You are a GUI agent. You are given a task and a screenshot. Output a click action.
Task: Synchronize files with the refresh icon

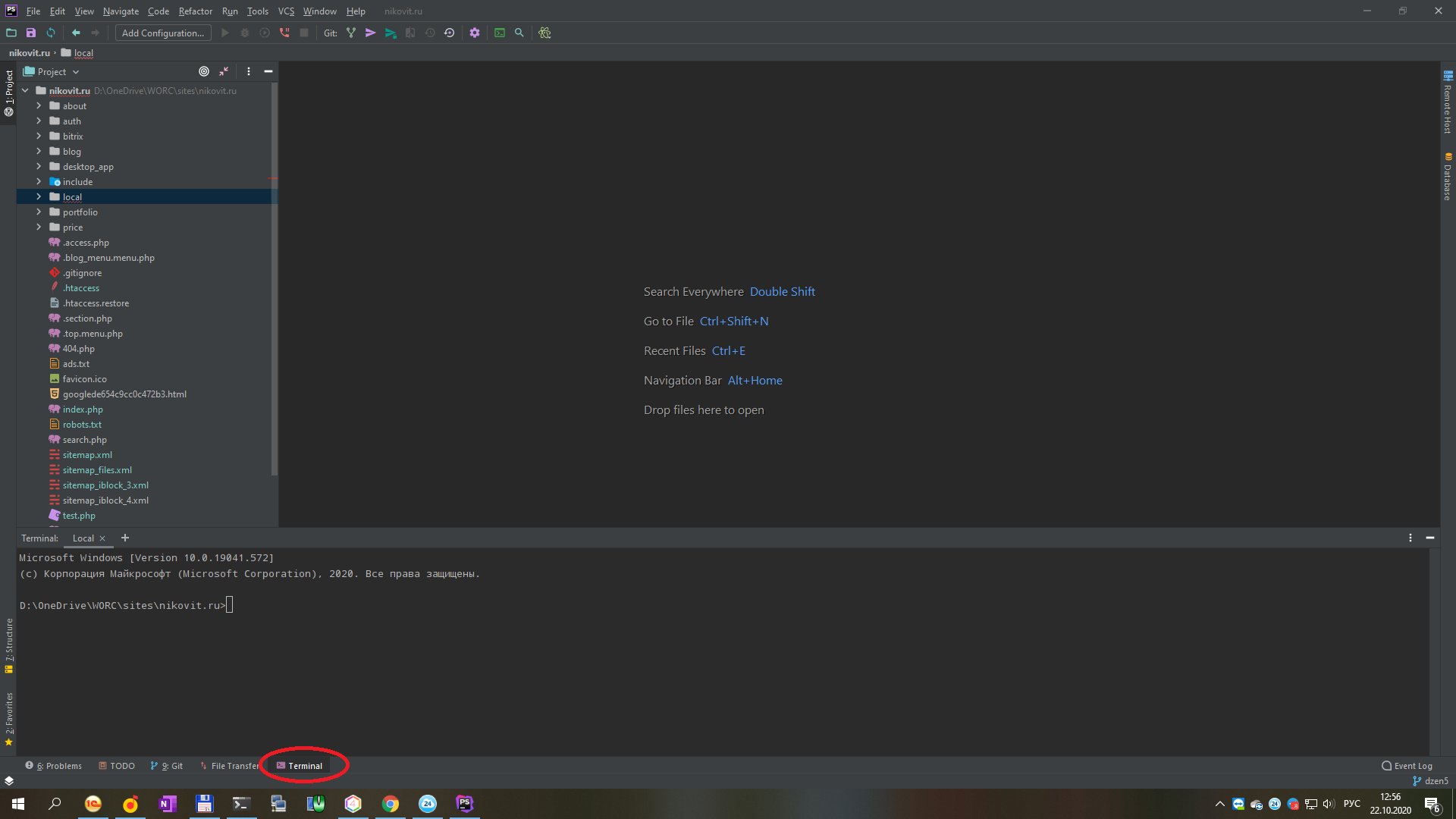[51, 33]
